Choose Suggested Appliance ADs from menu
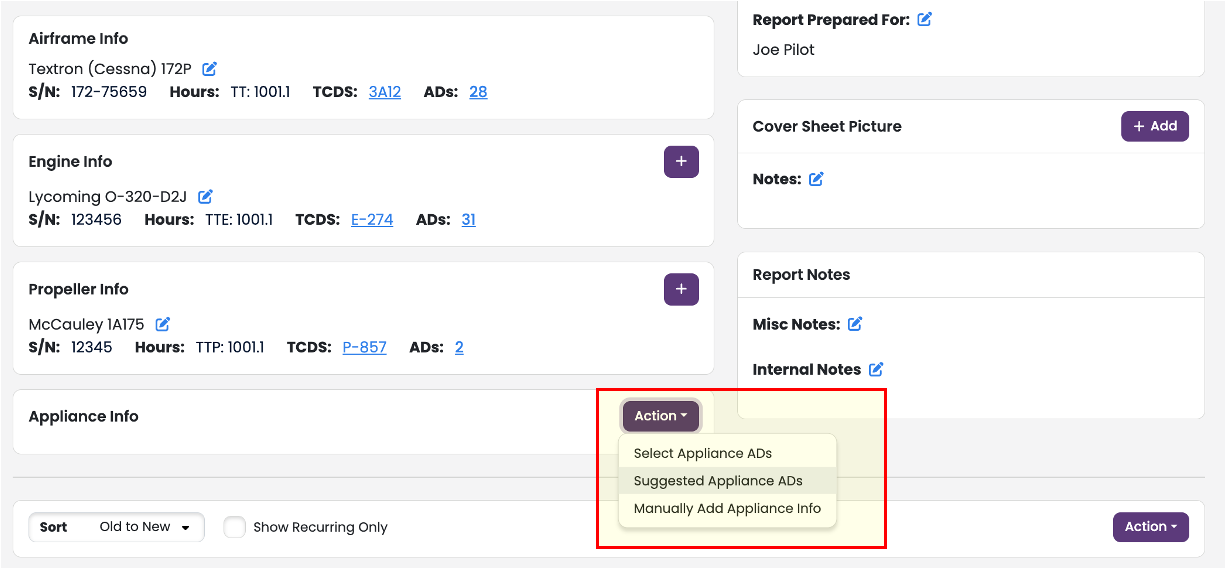The image size is (1226, 568). [717, 481]
